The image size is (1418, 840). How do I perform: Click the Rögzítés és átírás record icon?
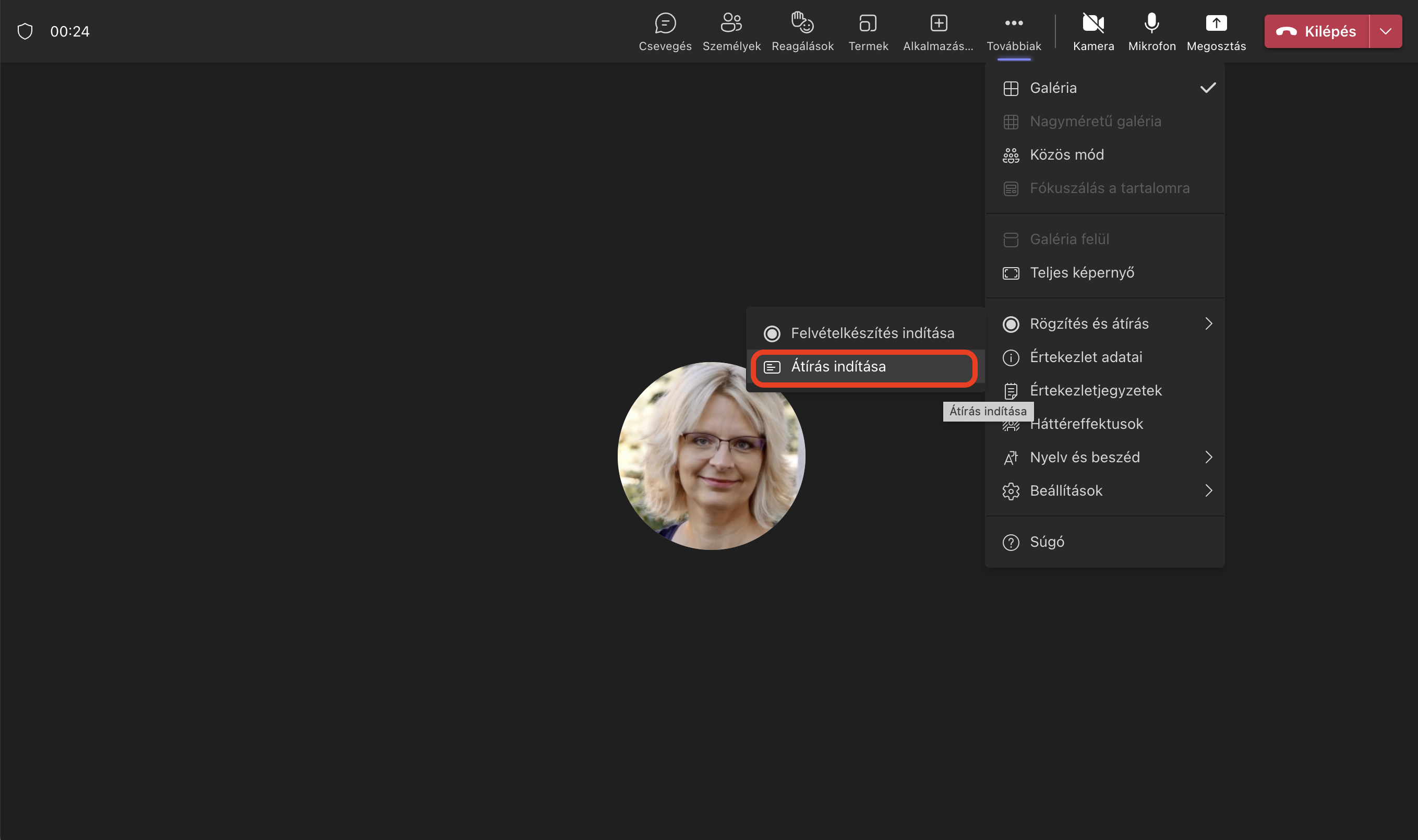tap(1011, 325)
